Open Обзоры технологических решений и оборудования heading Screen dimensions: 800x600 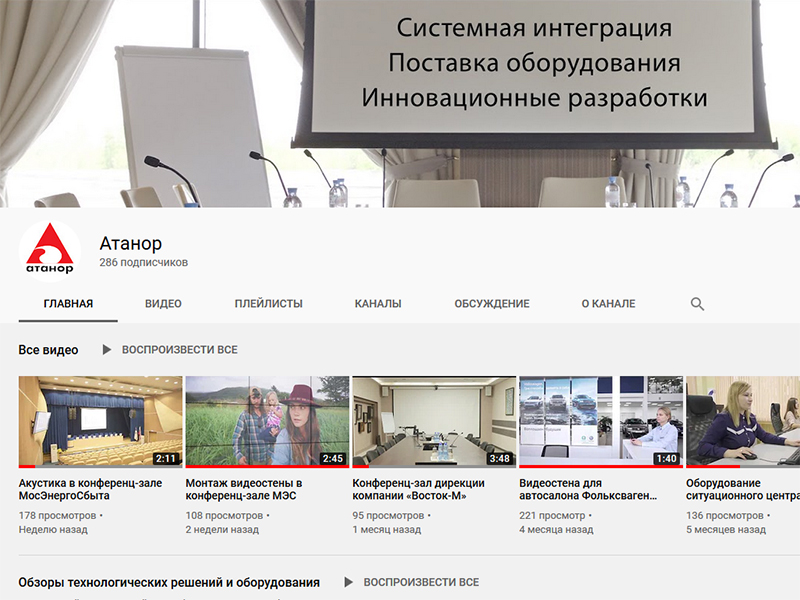169,583
